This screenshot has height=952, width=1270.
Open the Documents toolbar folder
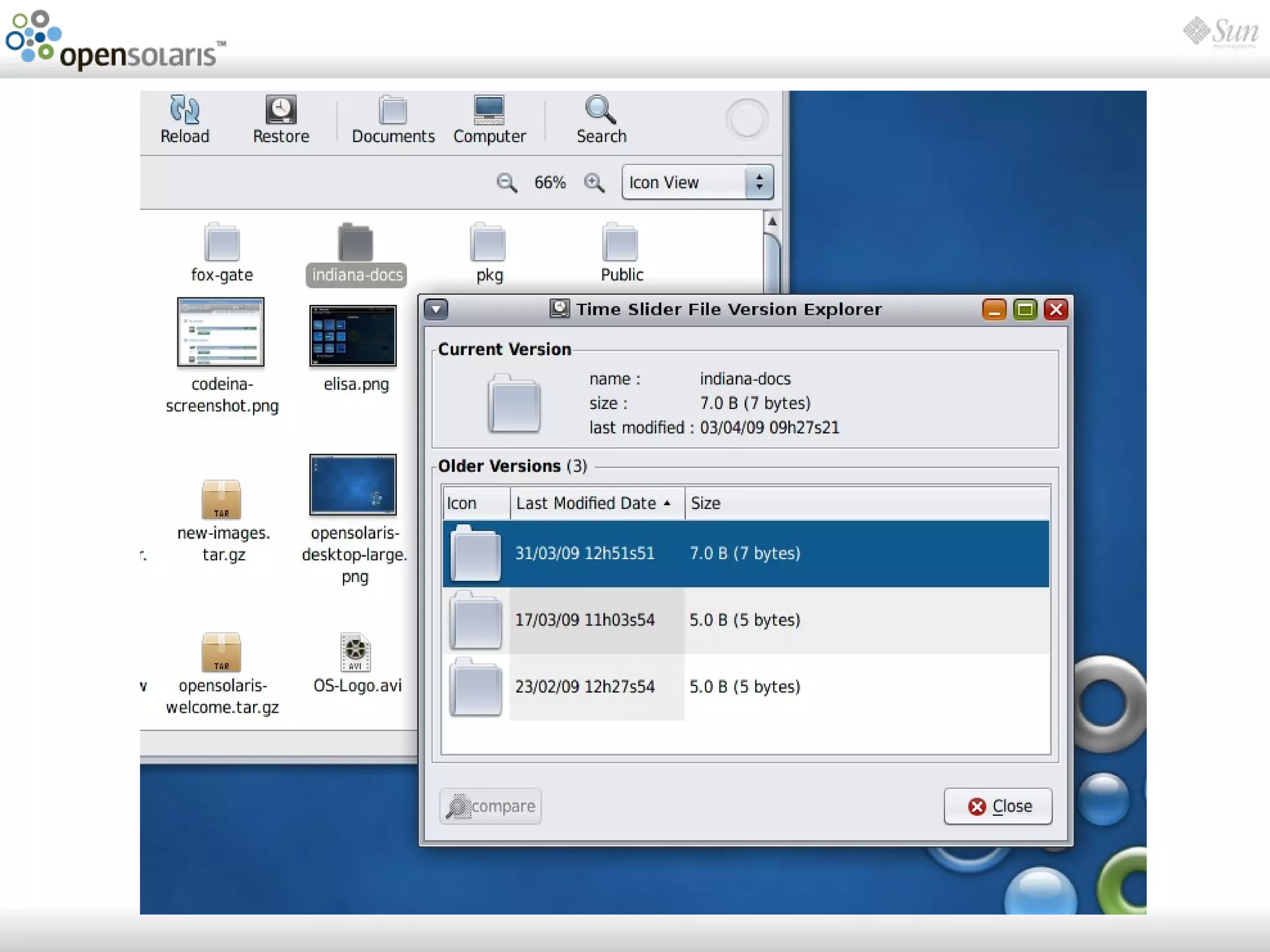point(393,110)
